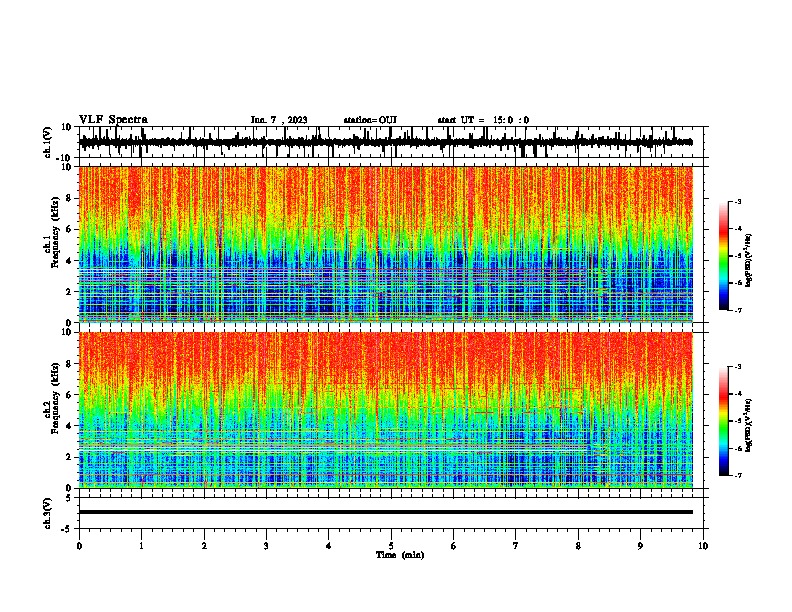Viewport: 792px width, 612px height.
Task: Click the "ch.3(V)" axis label
Action: pyautogui.click(x=49, y=513)
